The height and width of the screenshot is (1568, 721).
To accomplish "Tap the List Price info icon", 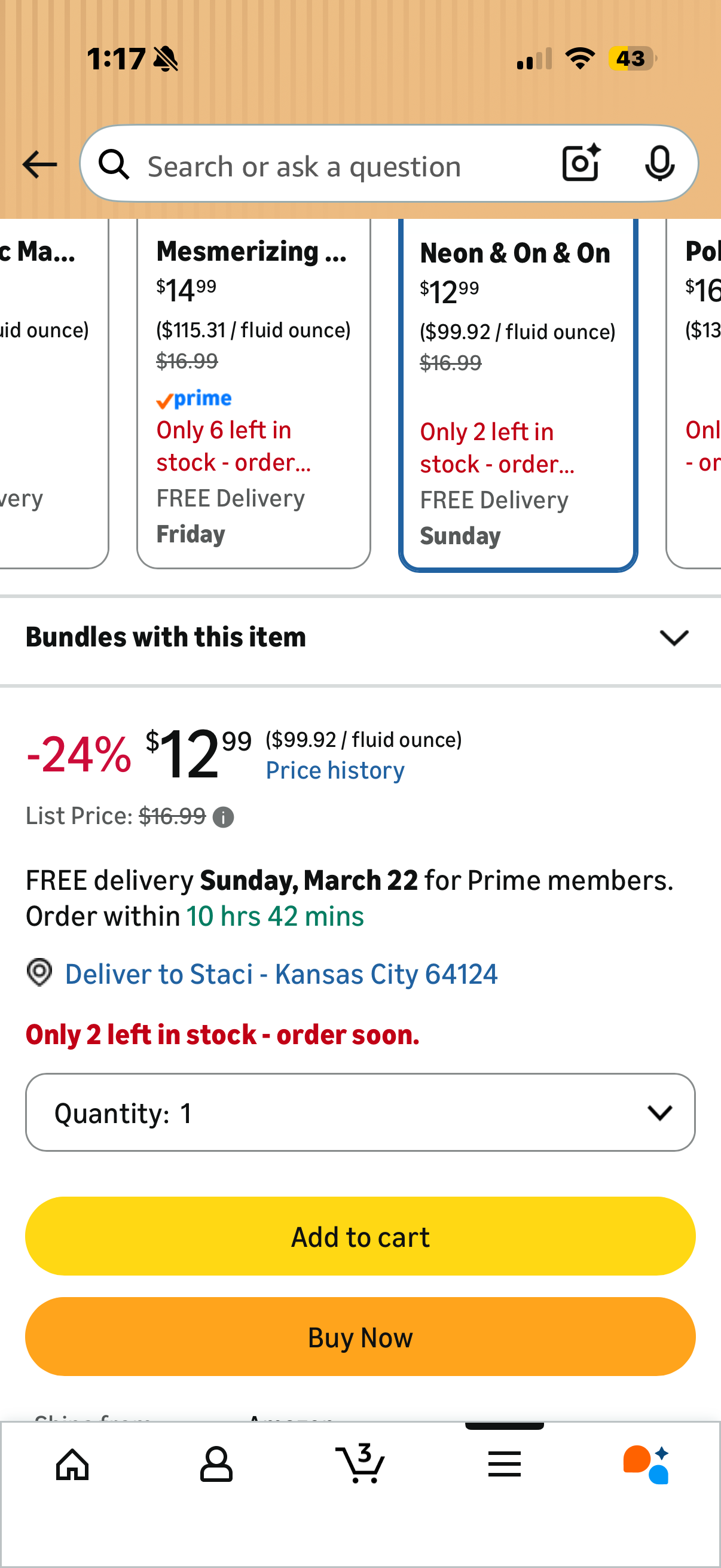I will click(224, 817).
